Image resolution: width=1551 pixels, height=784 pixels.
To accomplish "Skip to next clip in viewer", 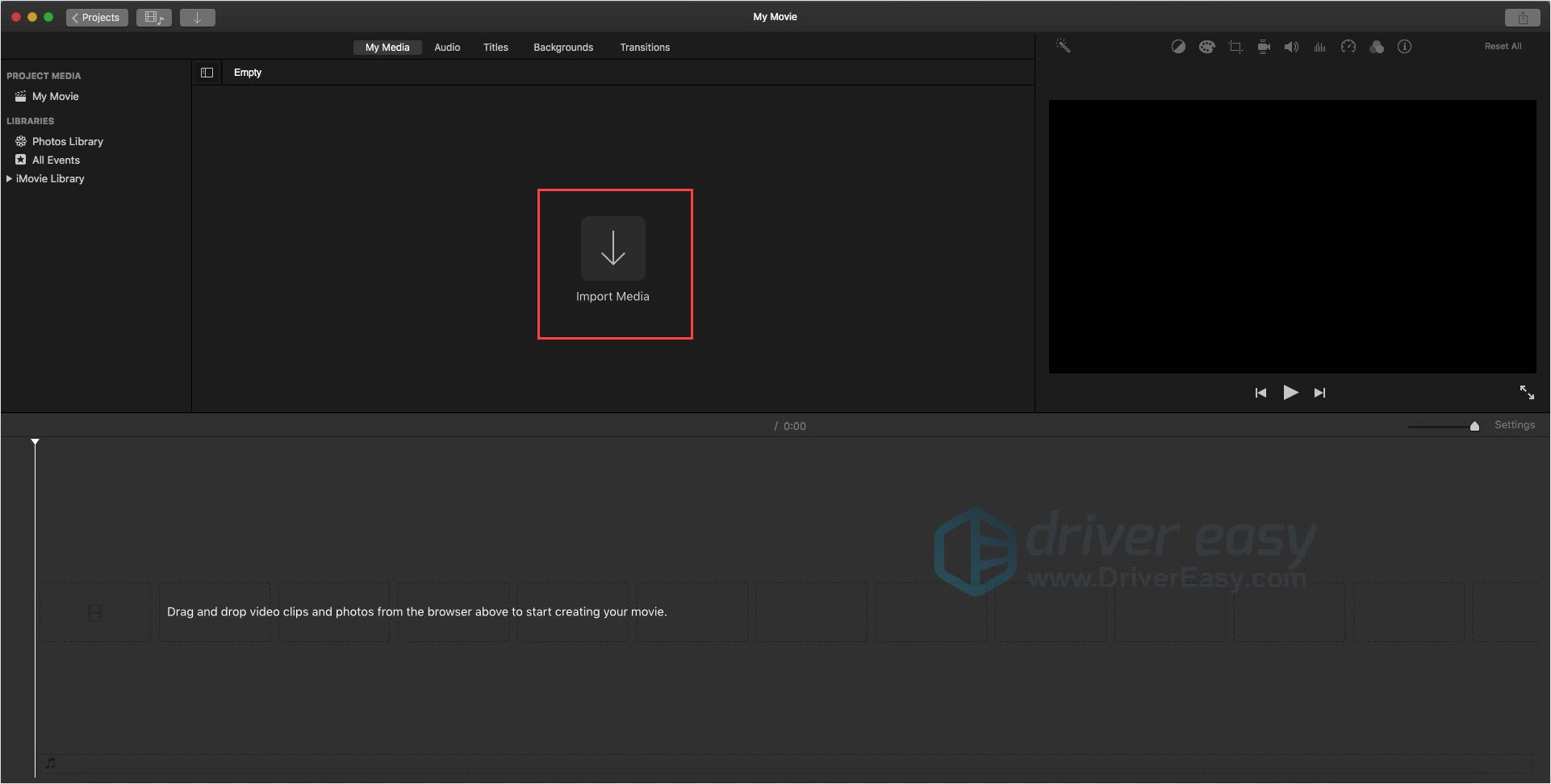I will 1319,393.
